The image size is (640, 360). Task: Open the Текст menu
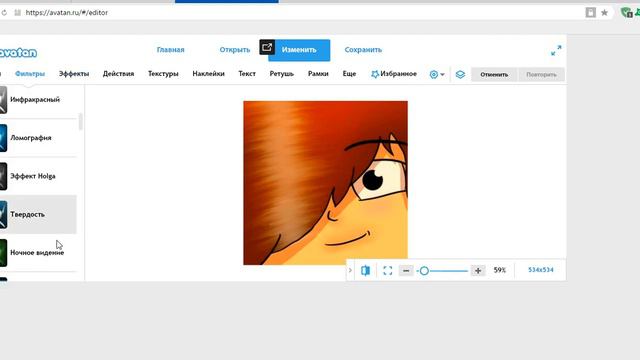coord(247,74)
